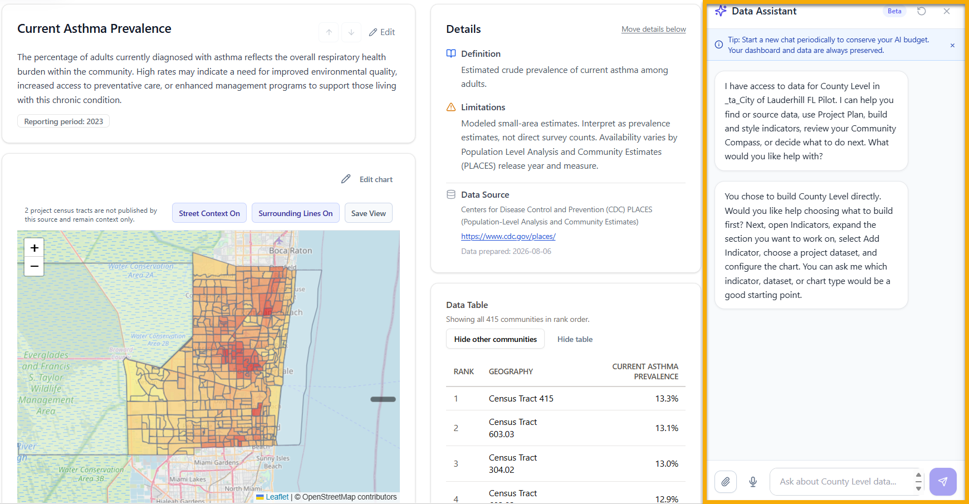This screenshot has width=969, height=504.
Task: Move indicator up with the up arrow
Action: coord(329,32)
